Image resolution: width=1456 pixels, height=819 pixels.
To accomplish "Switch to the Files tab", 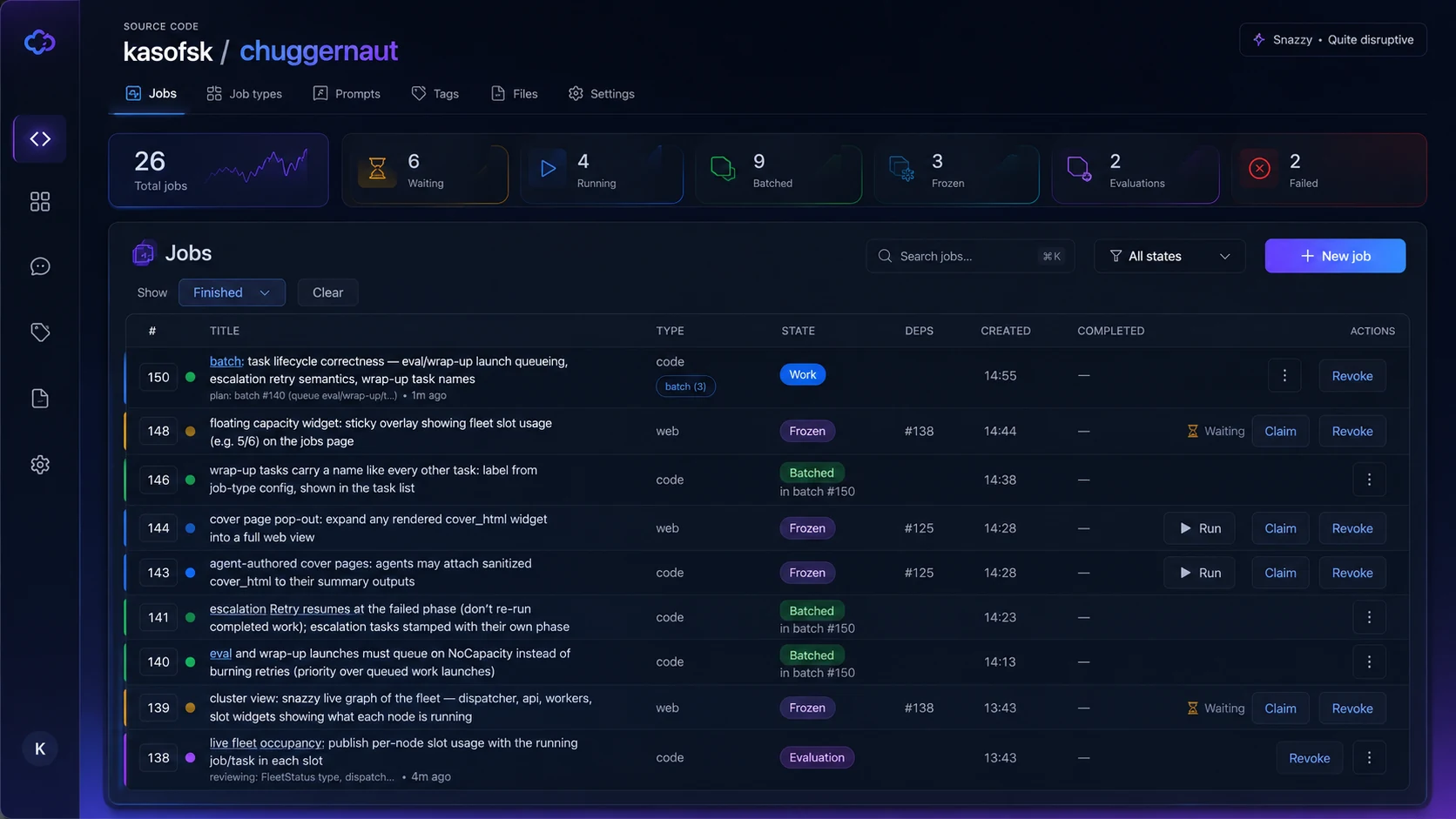I will [515, 93].
